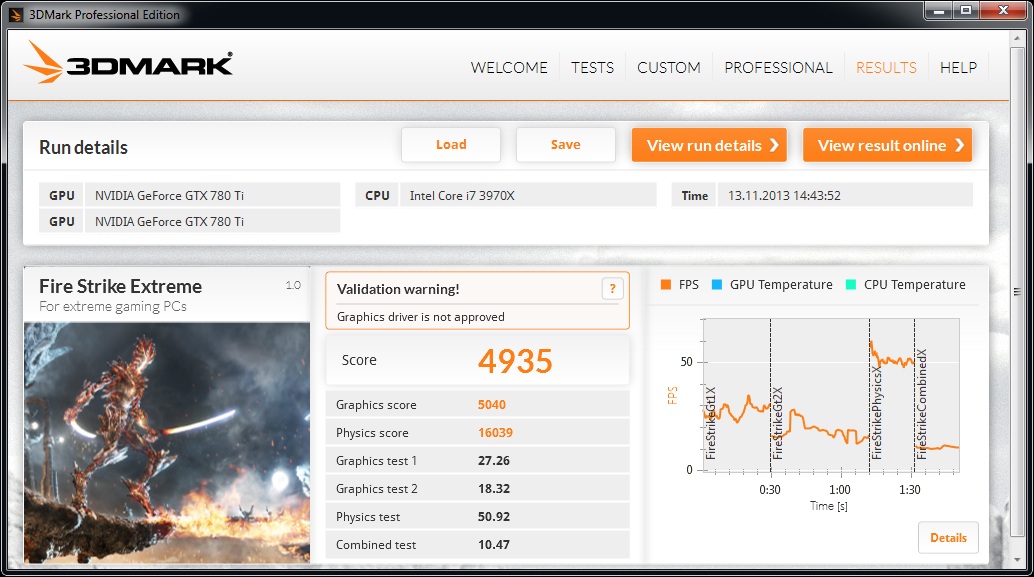The width and height of the screenshot is (1034, 577).
Task: Click the vertical scrollbar down arrow
Action: 1017,560
